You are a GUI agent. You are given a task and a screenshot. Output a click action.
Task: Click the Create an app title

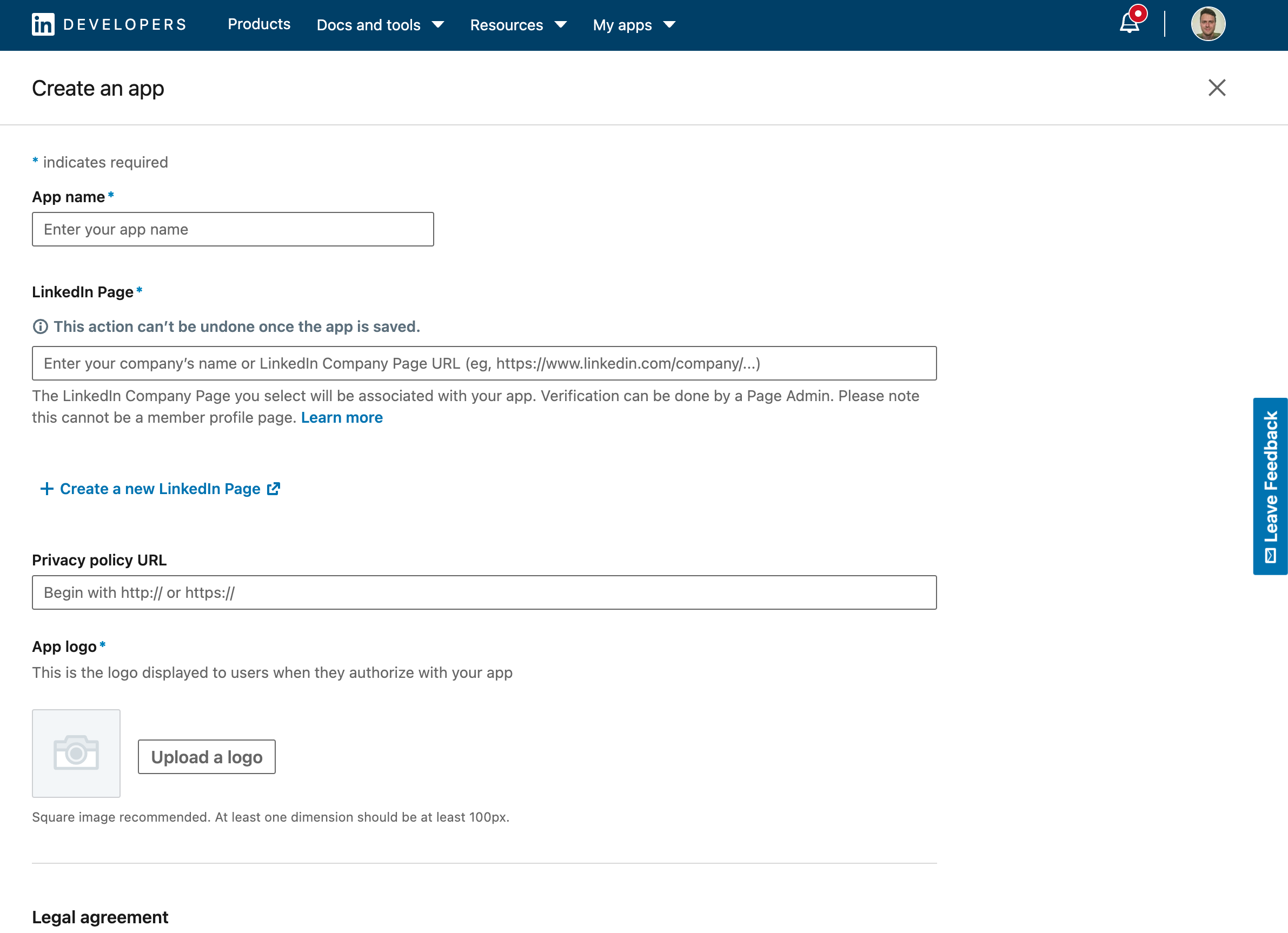(98, 89)
